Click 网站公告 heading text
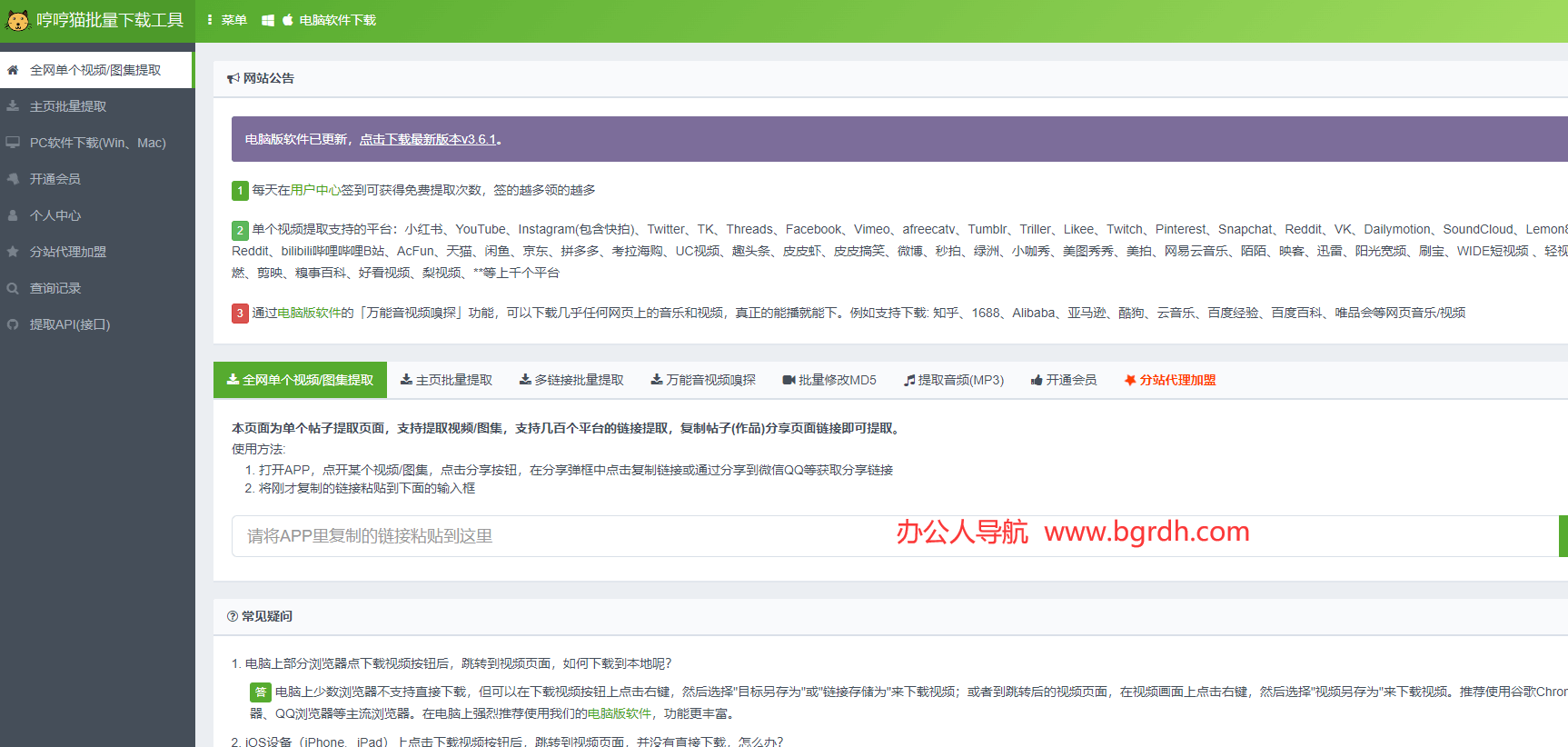 [269, 78]
